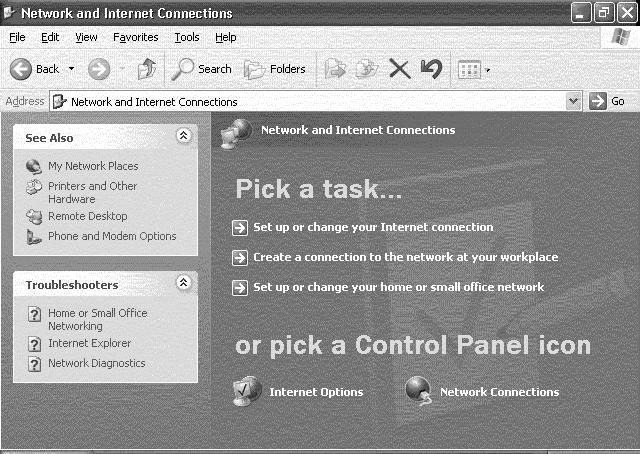Collapse the See Also panel
The width and height of the screenshot is (640, 454).
point(184,135)
